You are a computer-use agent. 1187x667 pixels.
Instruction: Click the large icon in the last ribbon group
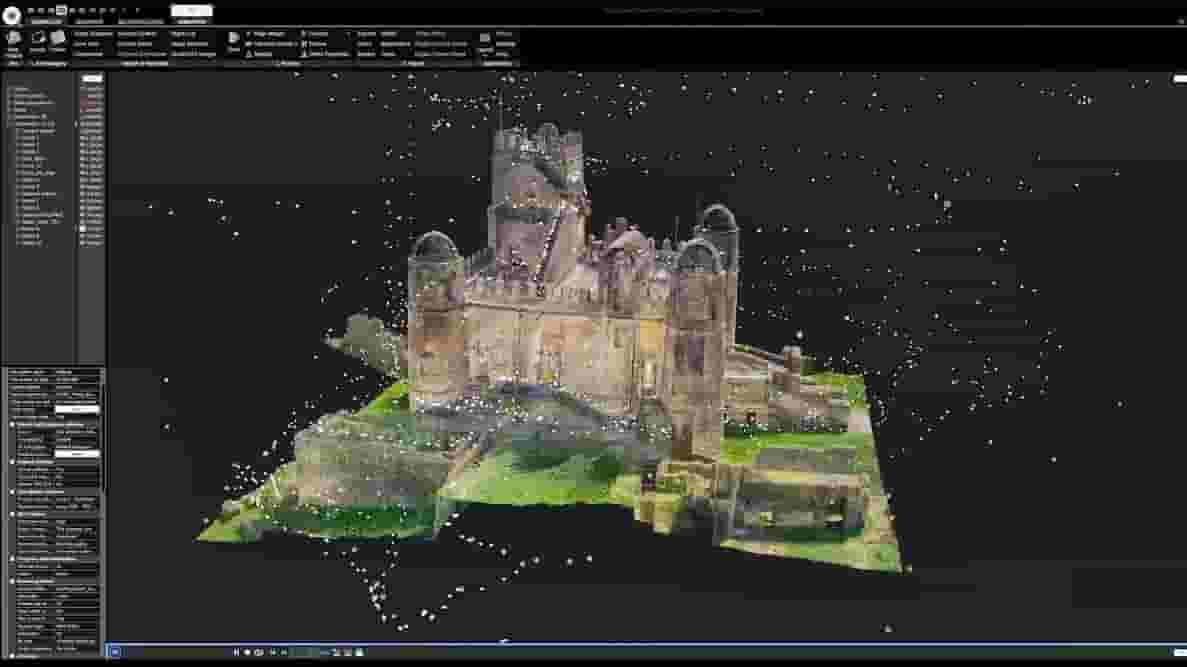click(x=484, y=39)
